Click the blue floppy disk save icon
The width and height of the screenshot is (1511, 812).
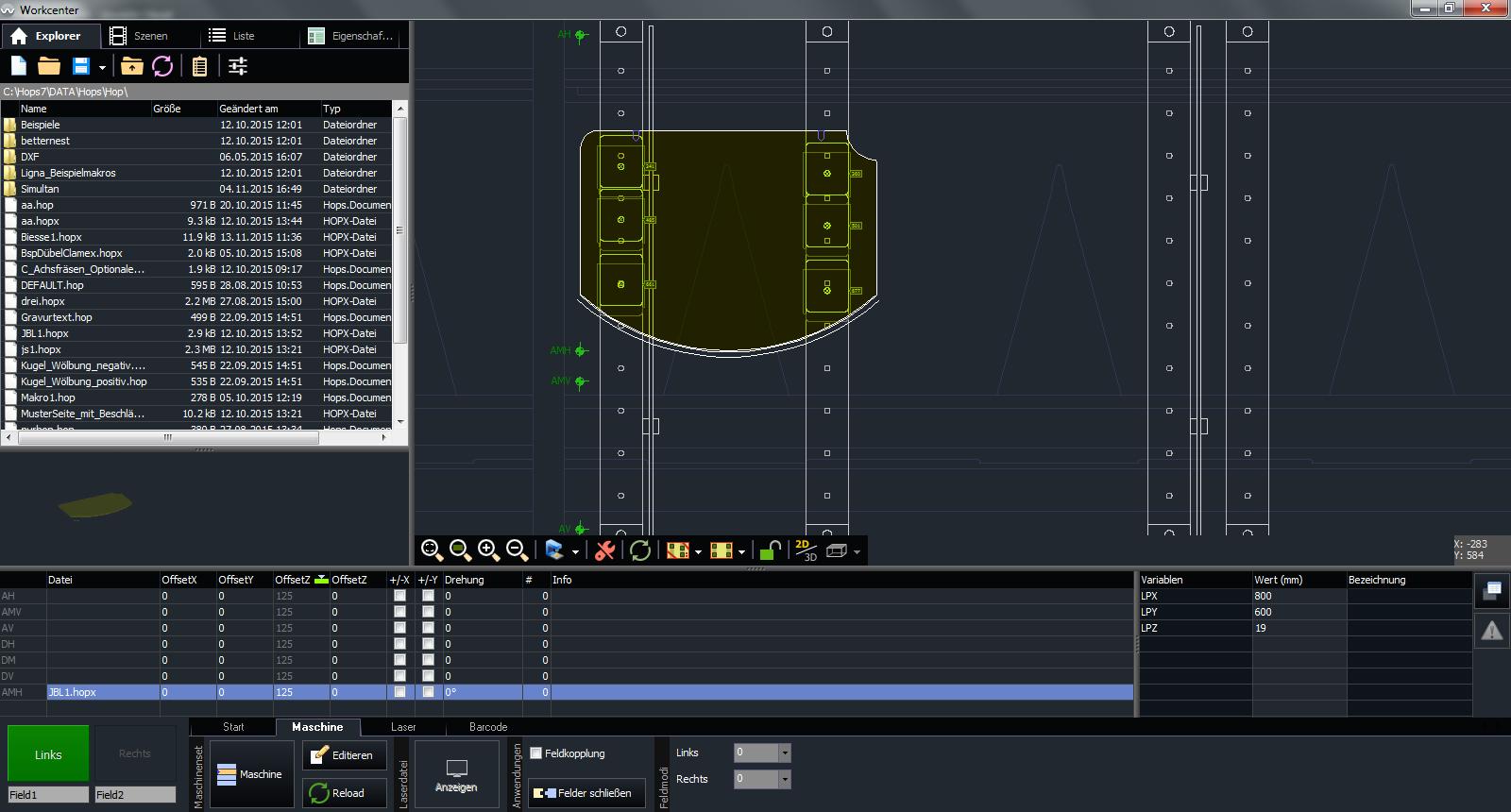pyautogui.click(x=81, y=66)
